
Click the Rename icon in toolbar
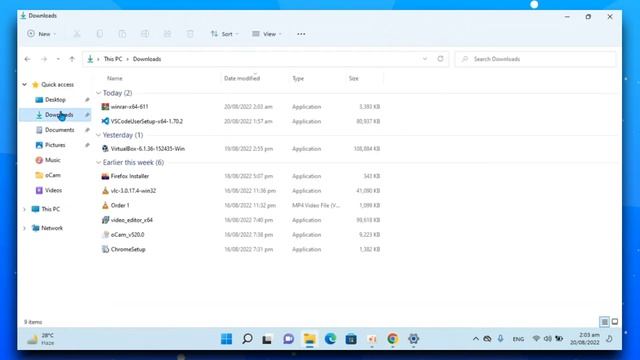click(145, 34)
